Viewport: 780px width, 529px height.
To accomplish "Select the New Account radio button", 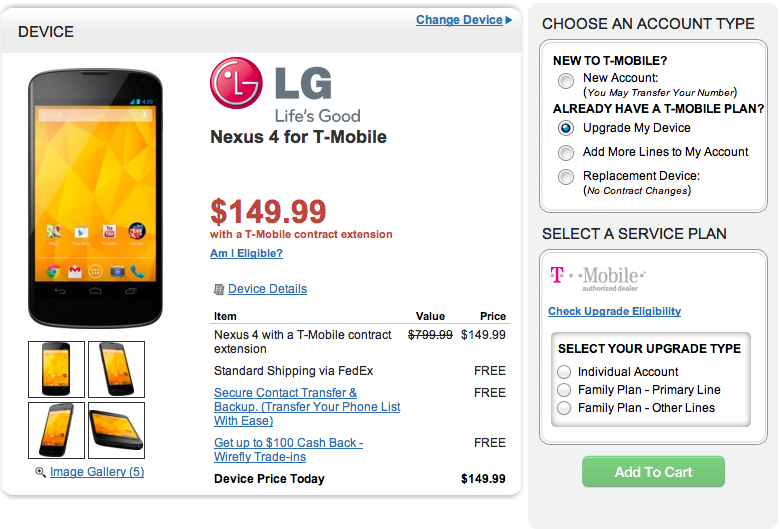I will point(566,80).
